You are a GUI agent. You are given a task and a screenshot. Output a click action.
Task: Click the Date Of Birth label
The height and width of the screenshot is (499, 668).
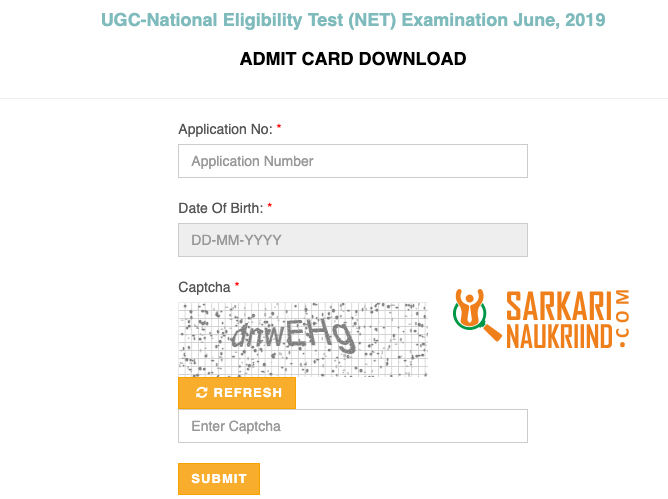click(221, 208)
